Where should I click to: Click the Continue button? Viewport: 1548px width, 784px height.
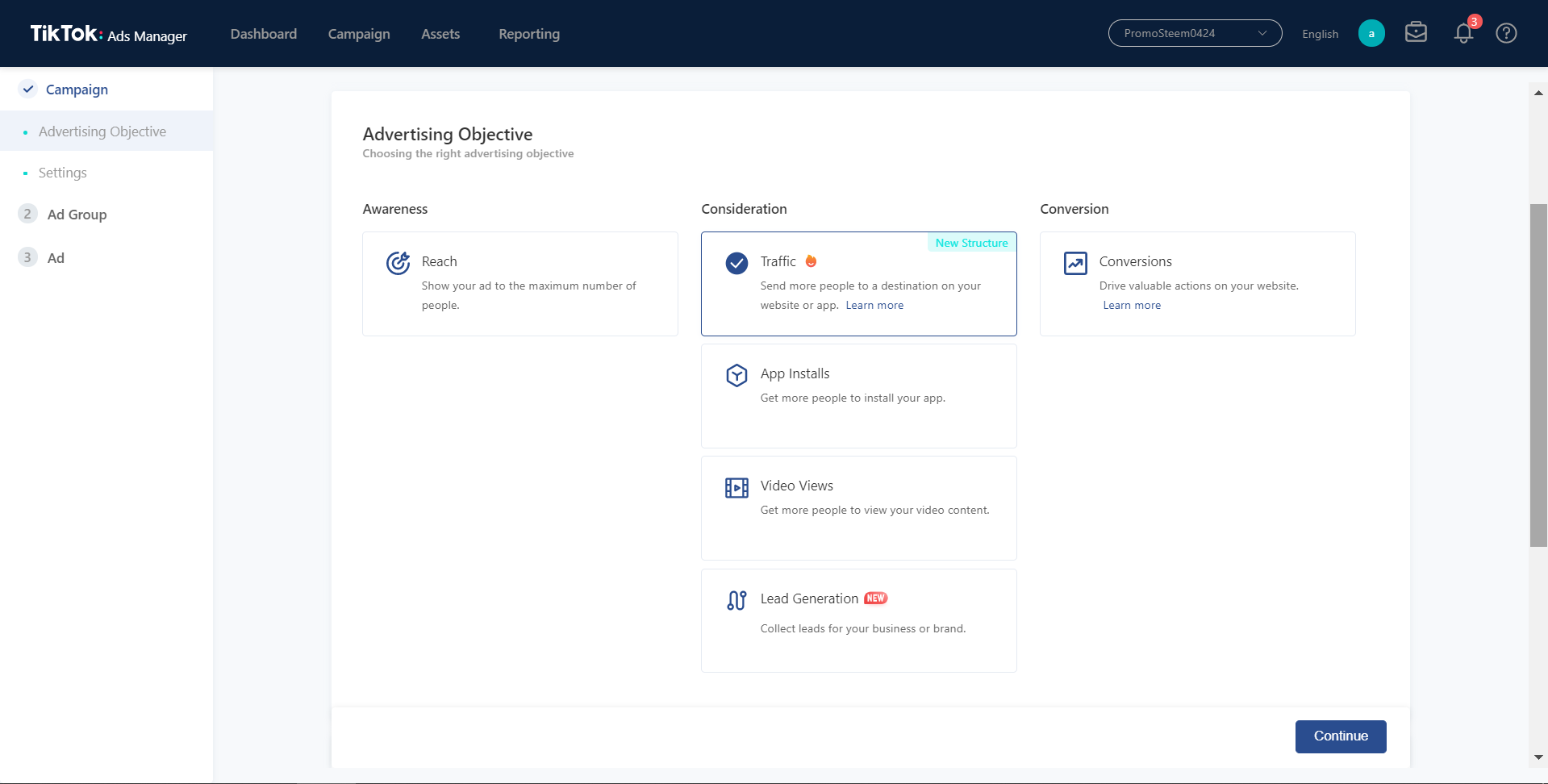pyautogui.click(x=1341, y=736)
